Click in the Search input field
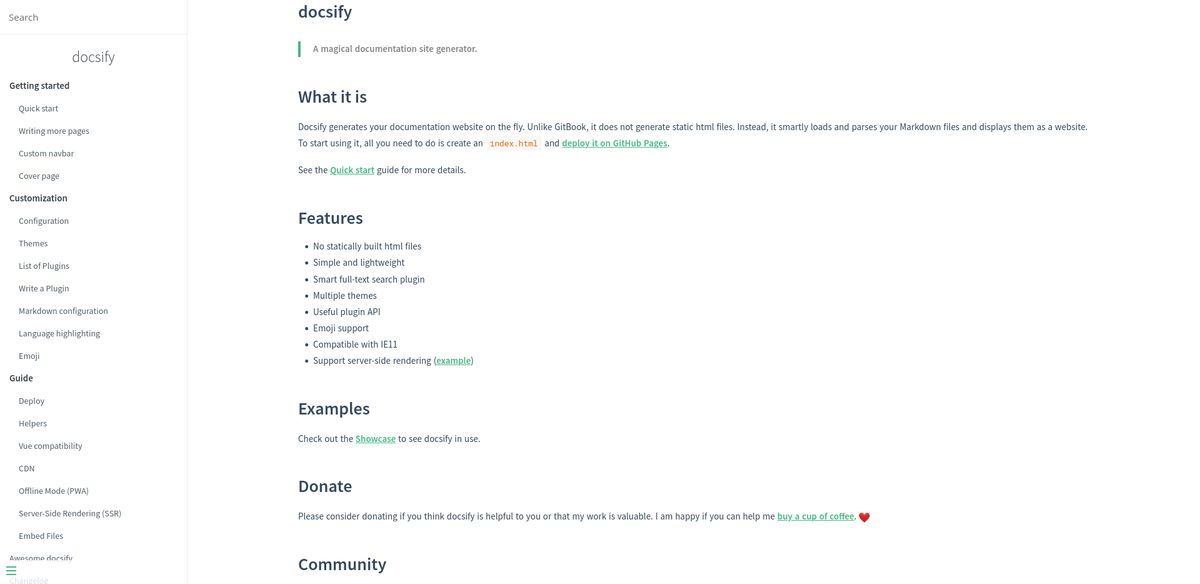 click(93, 17)
